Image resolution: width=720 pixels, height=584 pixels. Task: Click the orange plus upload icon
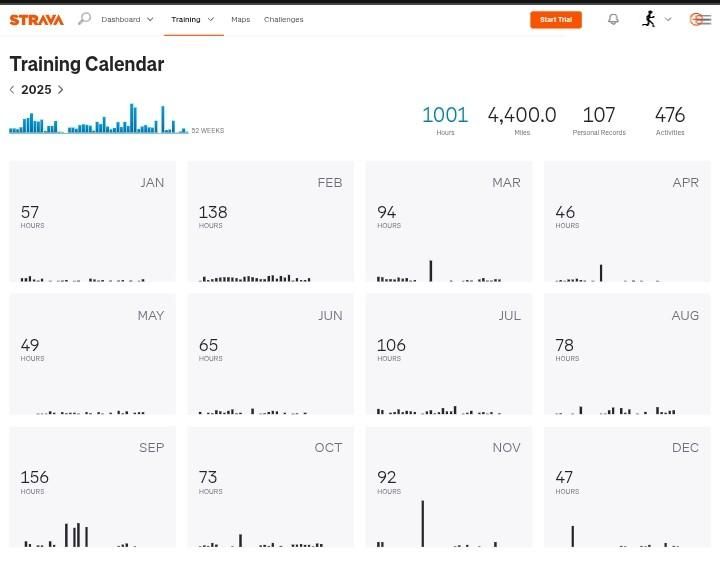pos(697,19)
